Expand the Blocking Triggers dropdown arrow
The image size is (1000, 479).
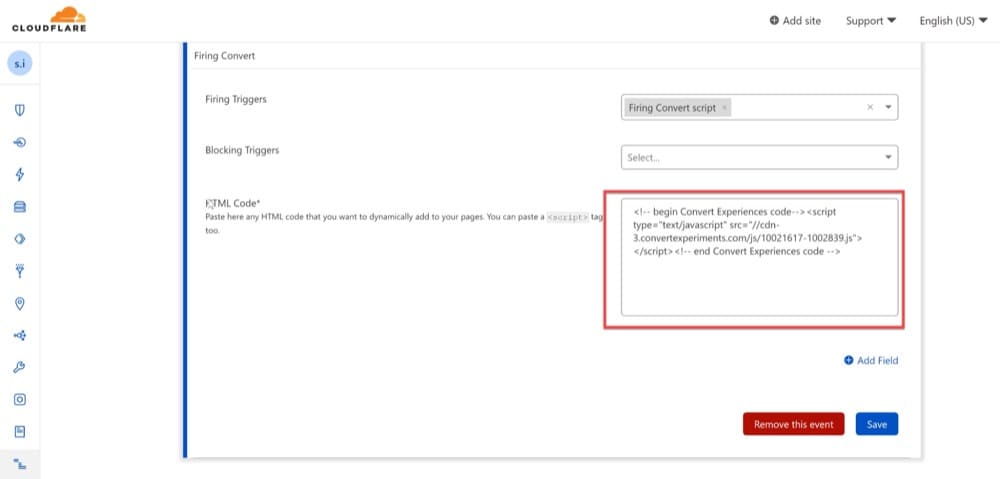[x=888, y=158]
